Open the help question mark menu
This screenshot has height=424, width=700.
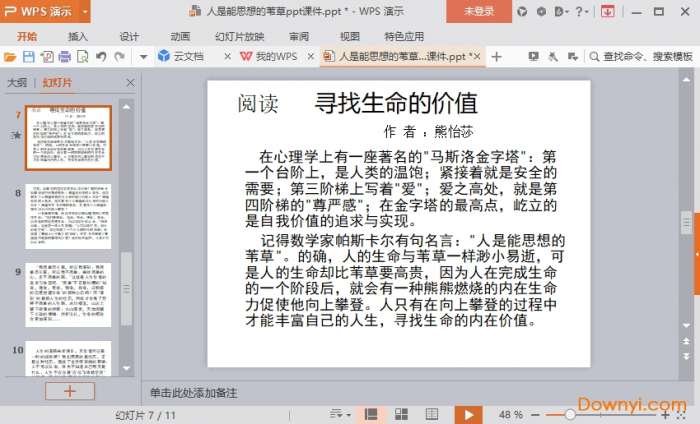(x=581, y=12)
